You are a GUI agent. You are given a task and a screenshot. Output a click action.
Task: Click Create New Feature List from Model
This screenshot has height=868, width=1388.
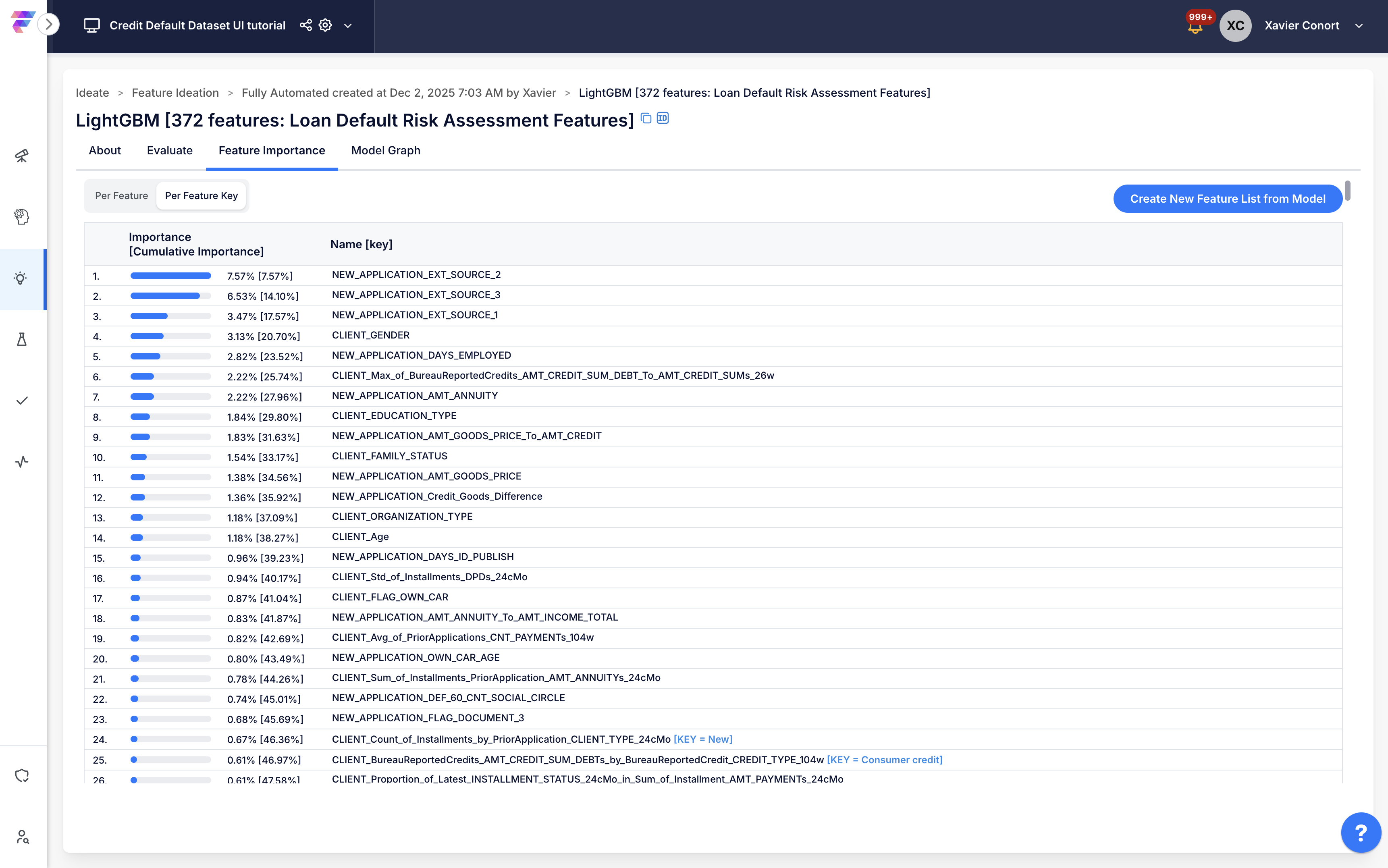tap(1227, 199)
